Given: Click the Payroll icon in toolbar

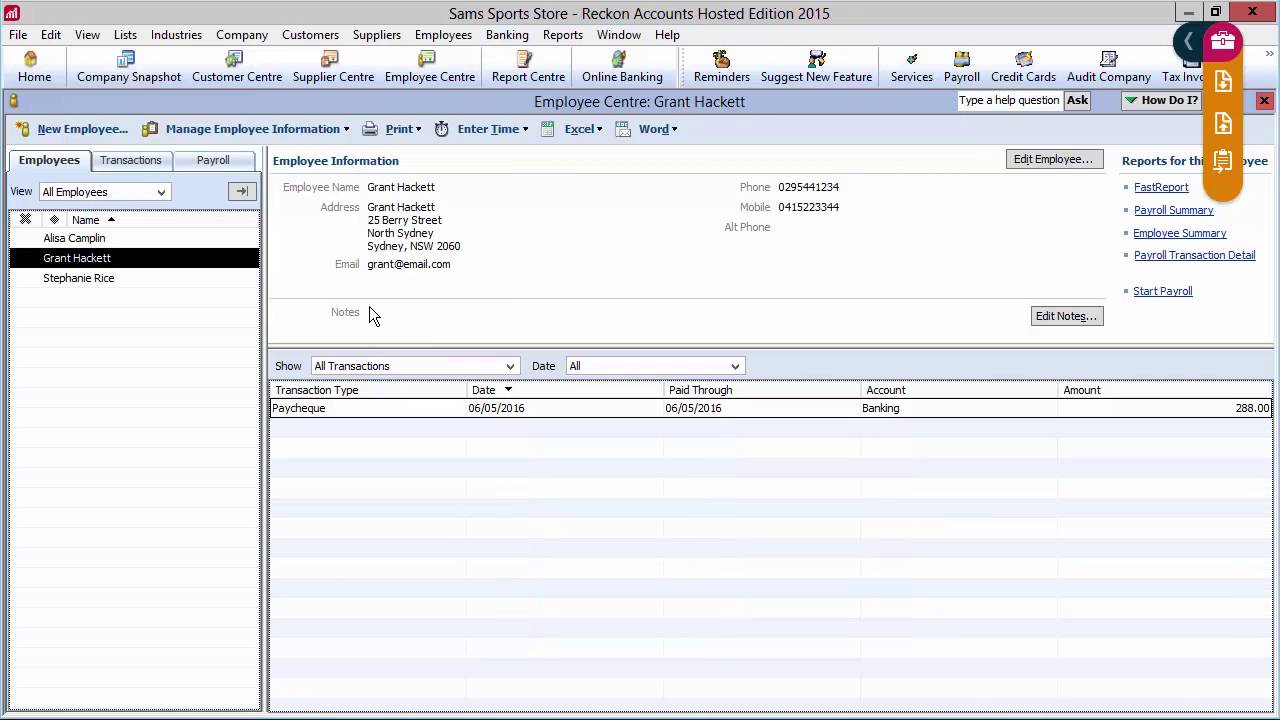Looking at the screenshot, I should [961, 67].
